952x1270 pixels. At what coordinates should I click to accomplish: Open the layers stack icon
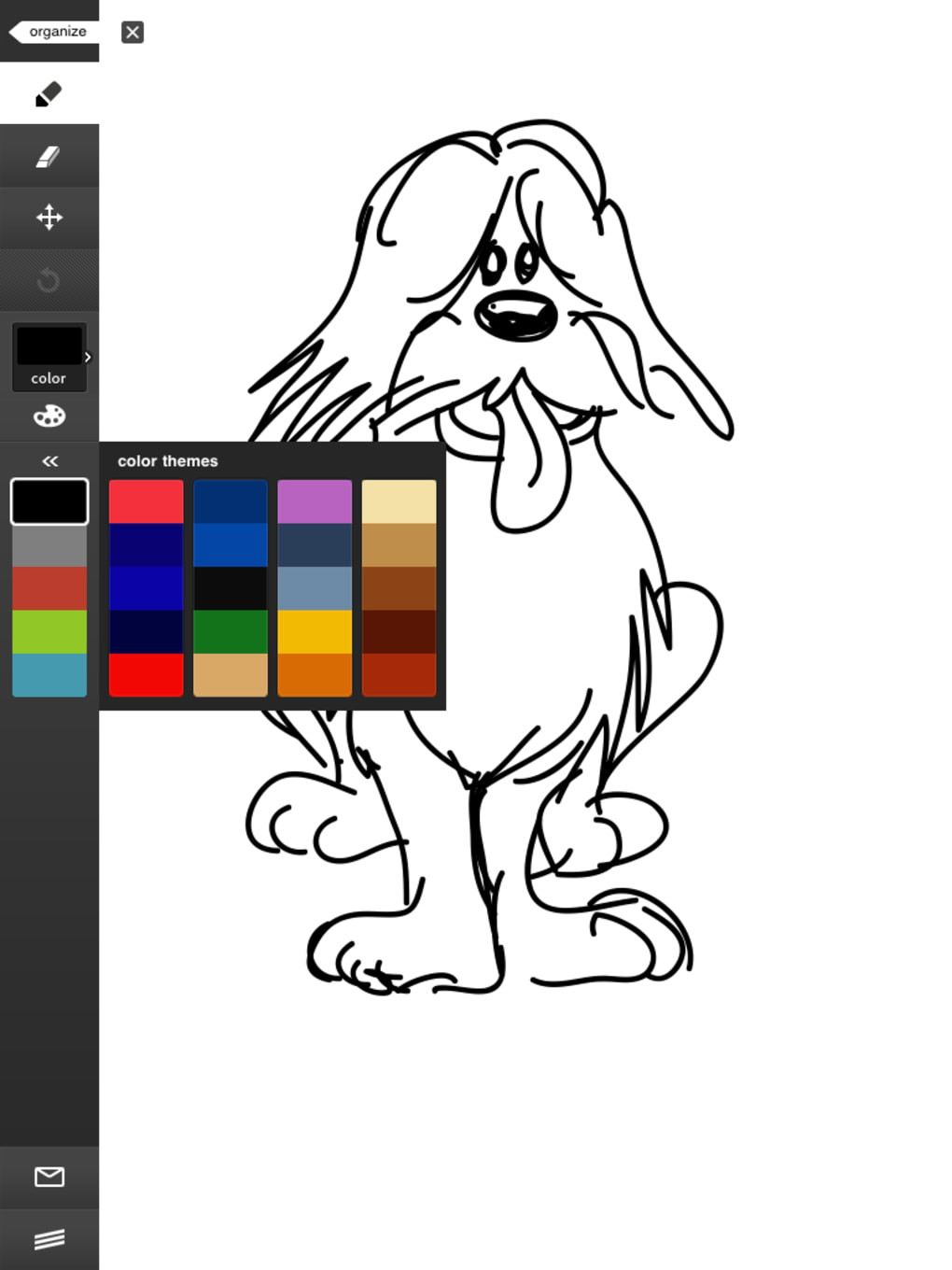49,1239
